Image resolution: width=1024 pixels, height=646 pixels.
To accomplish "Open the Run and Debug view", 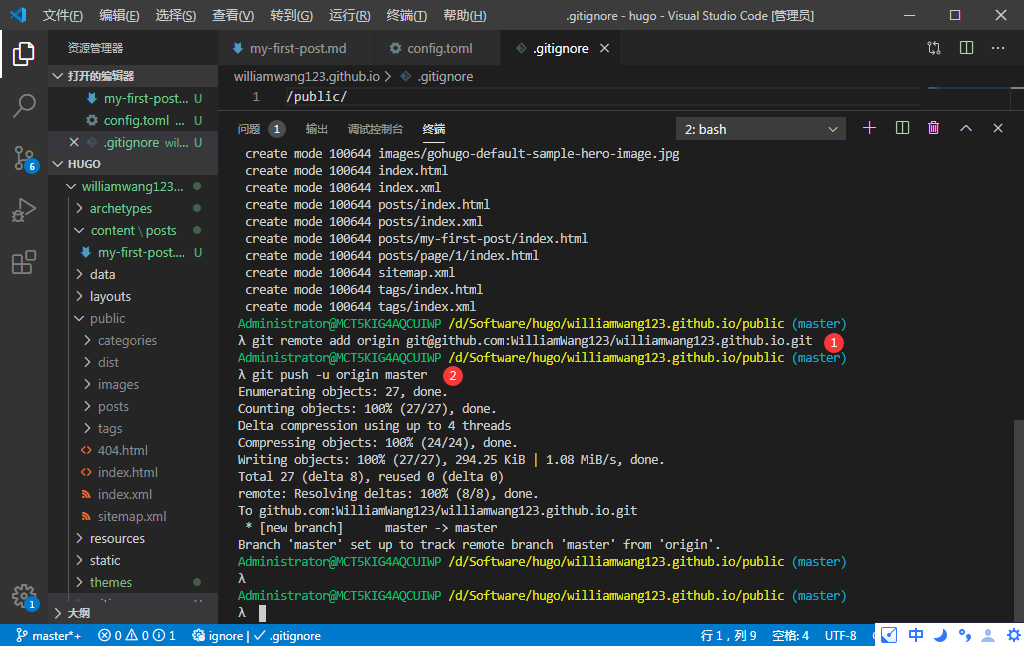I will tap(24, 210).
